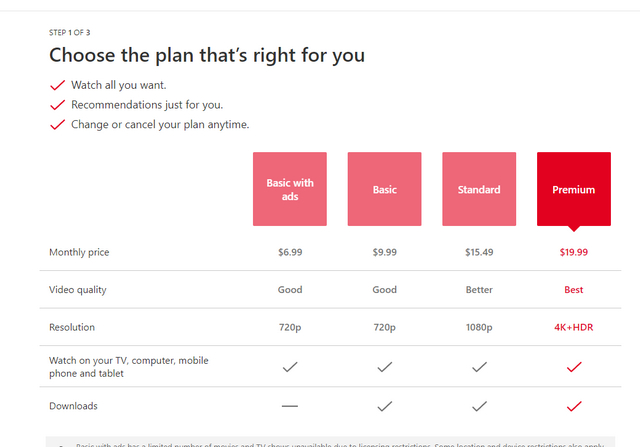The width and height of the screenshot is (640, 447).
Task: Click the Choose the plan heading
Action: (x=207, y=56)
